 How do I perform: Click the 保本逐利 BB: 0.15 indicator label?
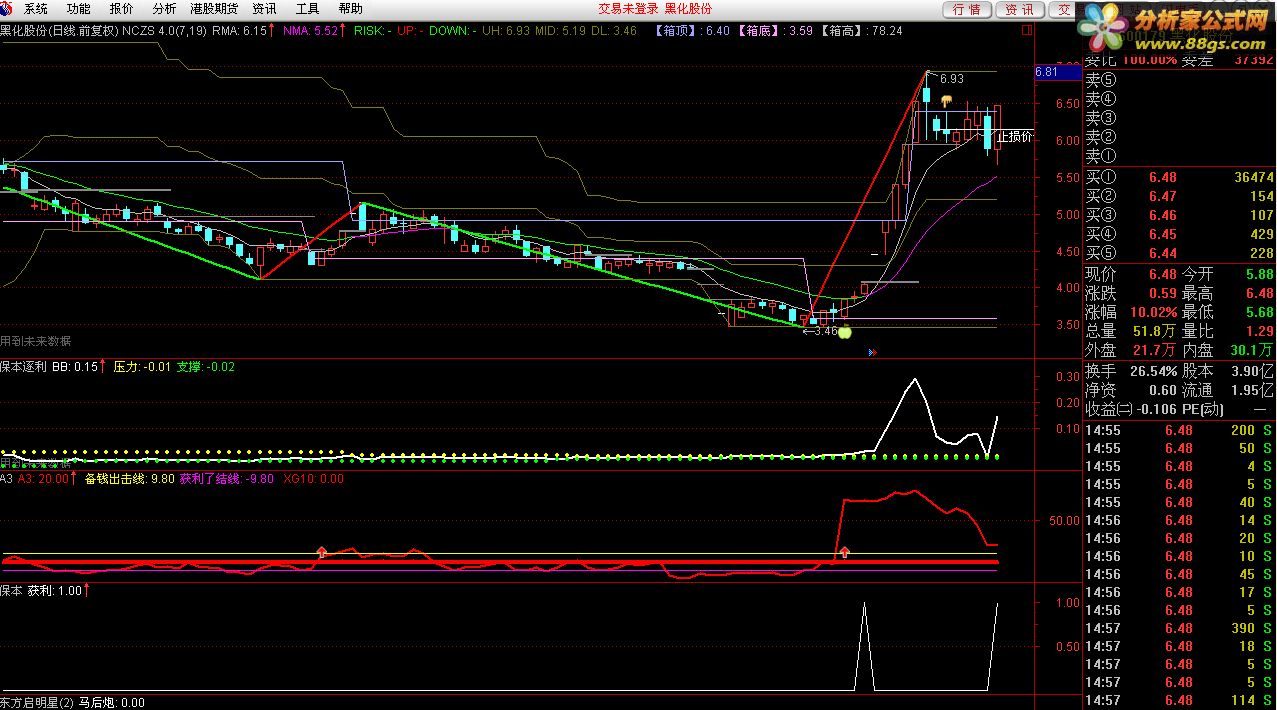(52, 367)
